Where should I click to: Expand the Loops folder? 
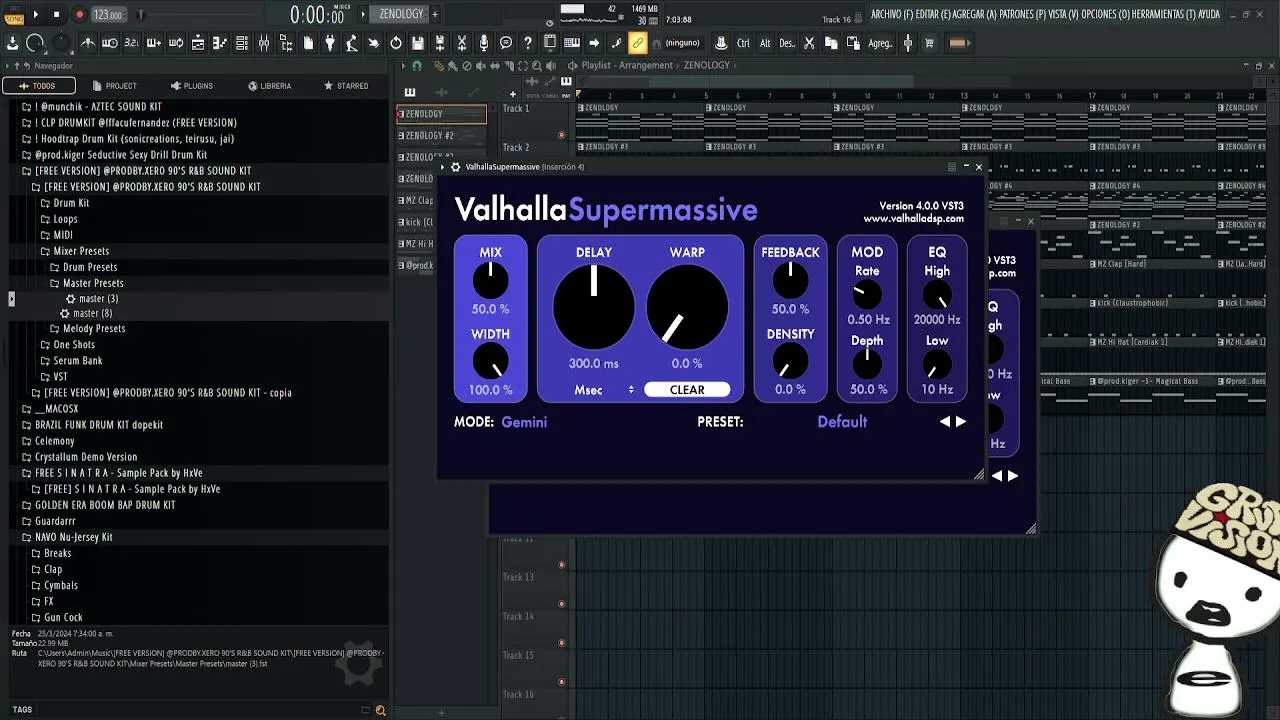point(65,219)
